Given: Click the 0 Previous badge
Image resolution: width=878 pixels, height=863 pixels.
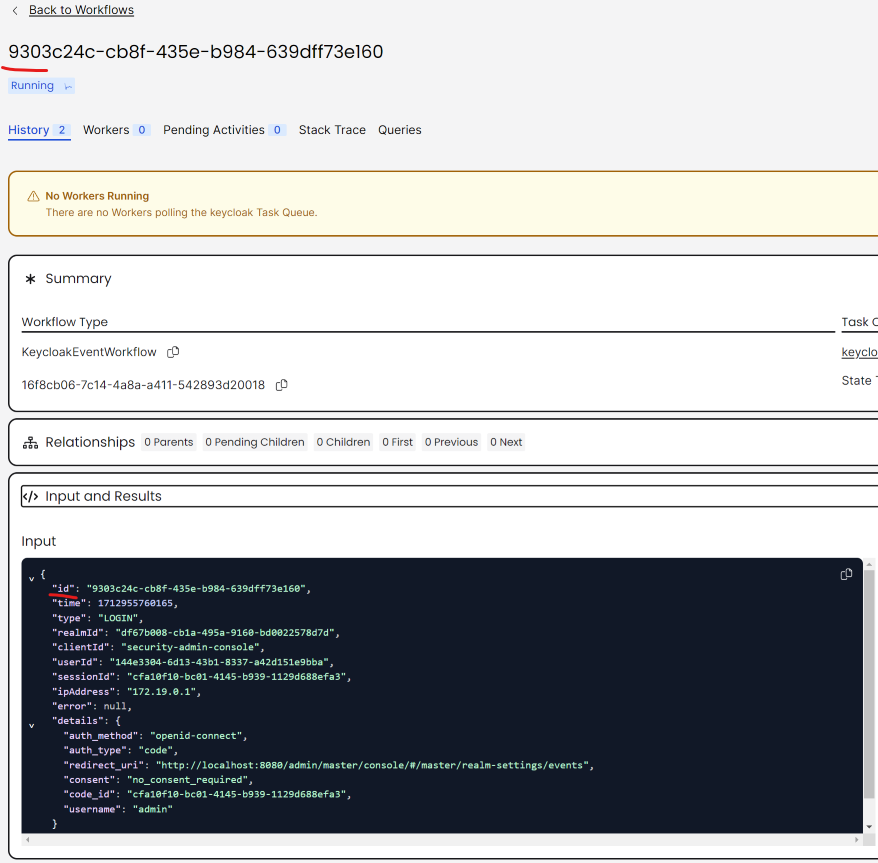Looking at the screenshot, I should [451, 442].
